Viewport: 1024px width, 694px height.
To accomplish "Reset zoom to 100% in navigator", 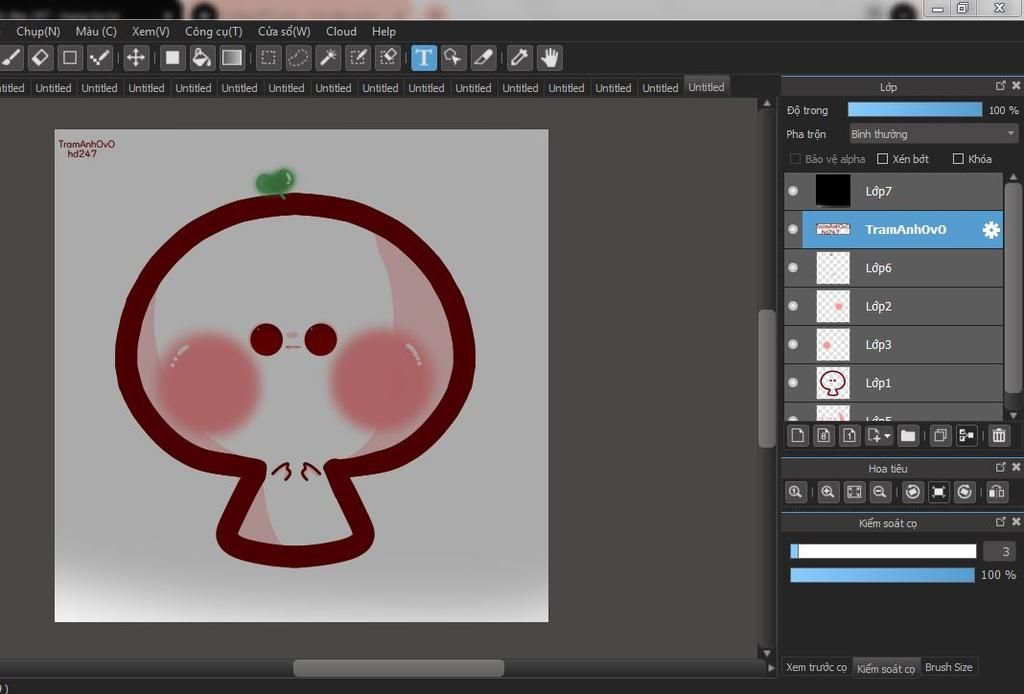I will coord(795,492).
